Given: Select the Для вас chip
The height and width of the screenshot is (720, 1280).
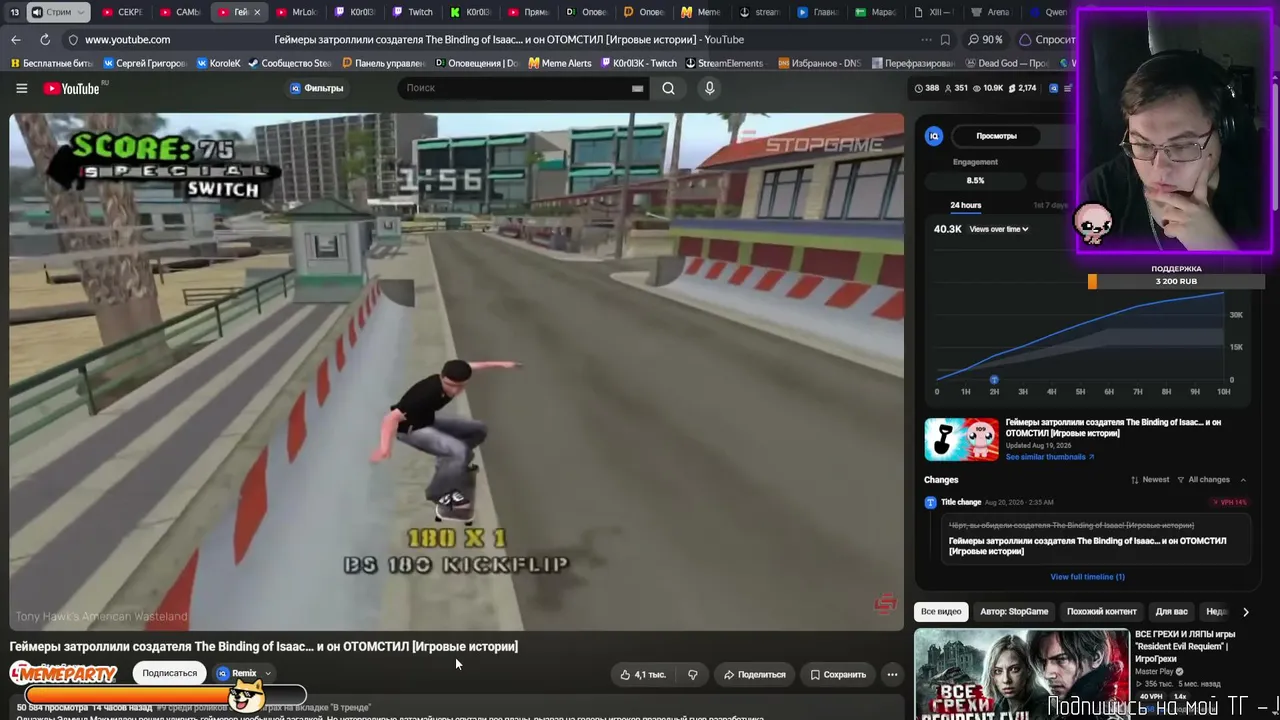Looking at the screenshot, I should point(1171,612).
